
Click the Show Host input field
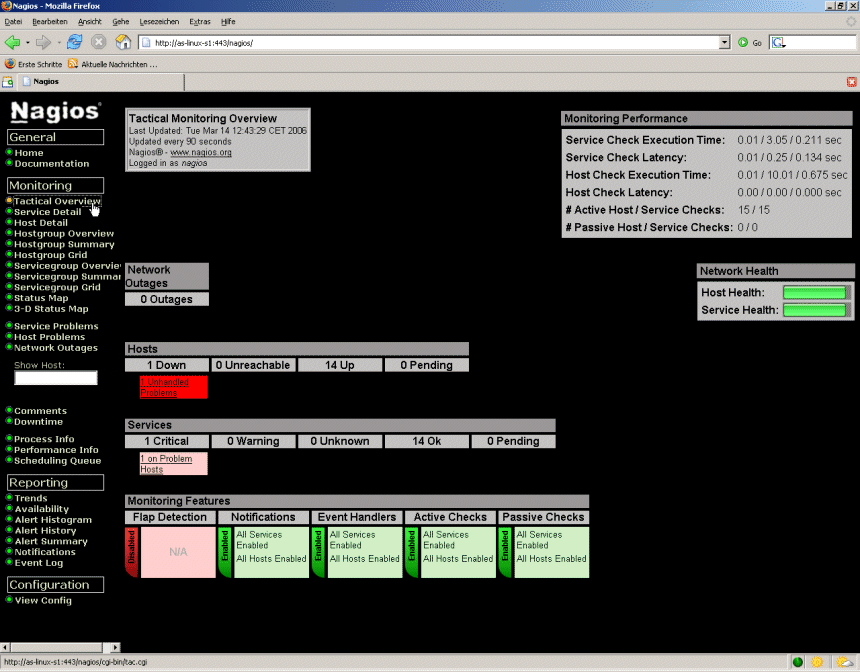pos(55,378)
